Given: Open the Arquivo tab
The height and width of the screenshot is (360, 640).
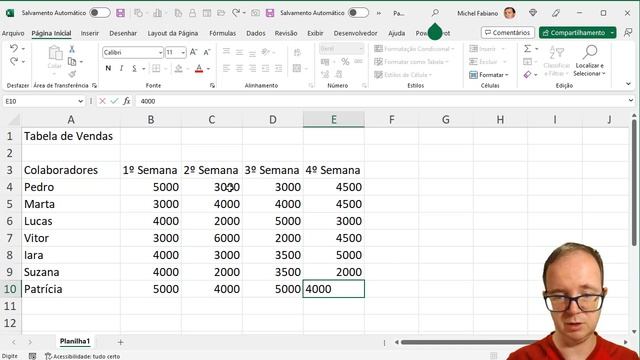Looking at the screenshot, I should click(x=13, y=33).
